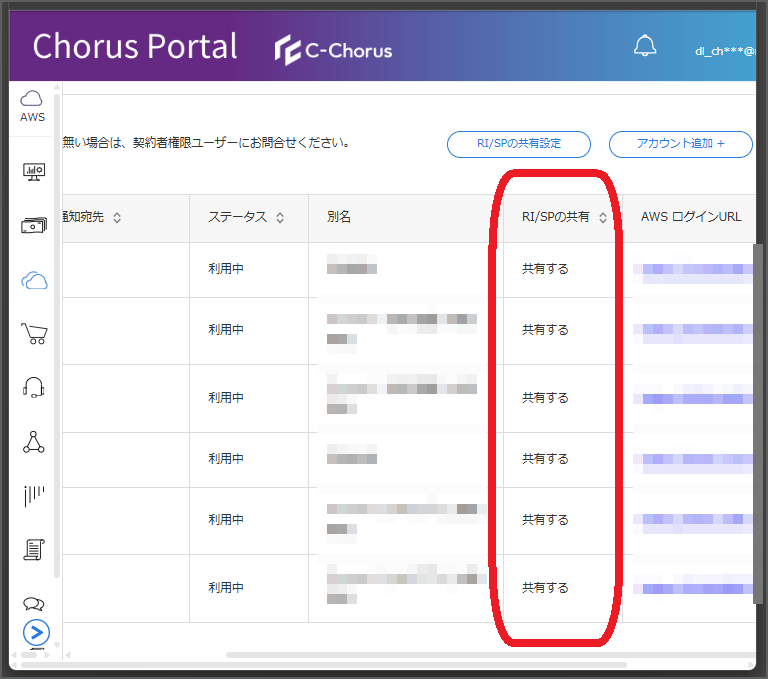This screenshot has height=679, width=768.
Task: Open the chat bubbles icon in sidebar
Action: coord(34,604)
